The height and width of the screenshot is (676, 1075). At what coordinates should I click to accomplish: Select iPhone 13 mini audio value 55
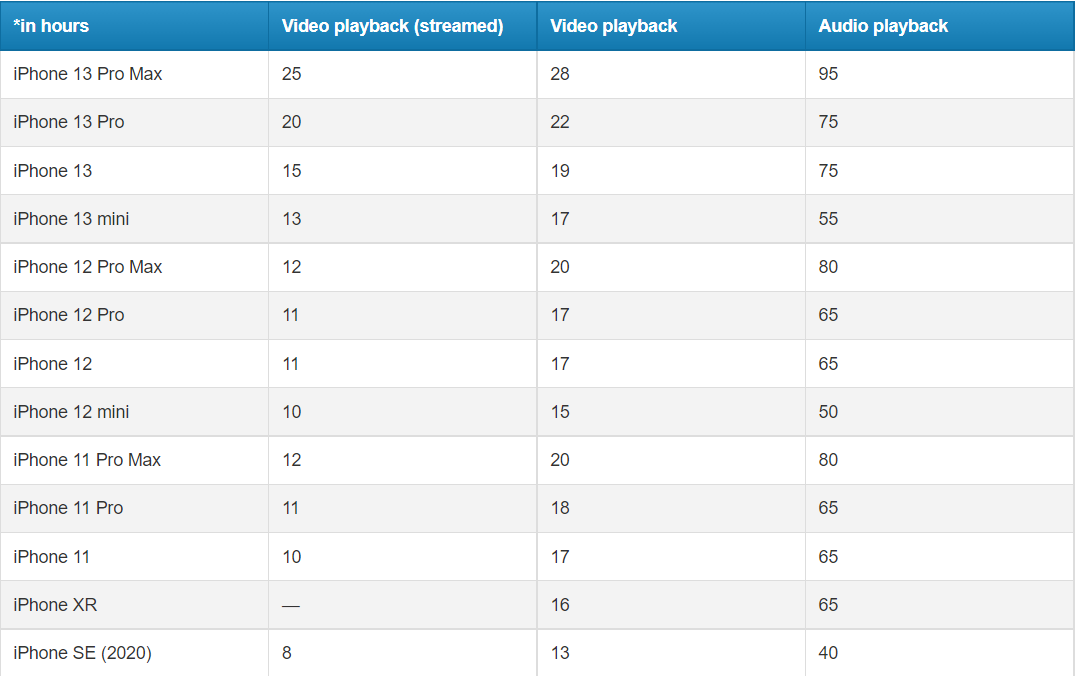[828, 219]
